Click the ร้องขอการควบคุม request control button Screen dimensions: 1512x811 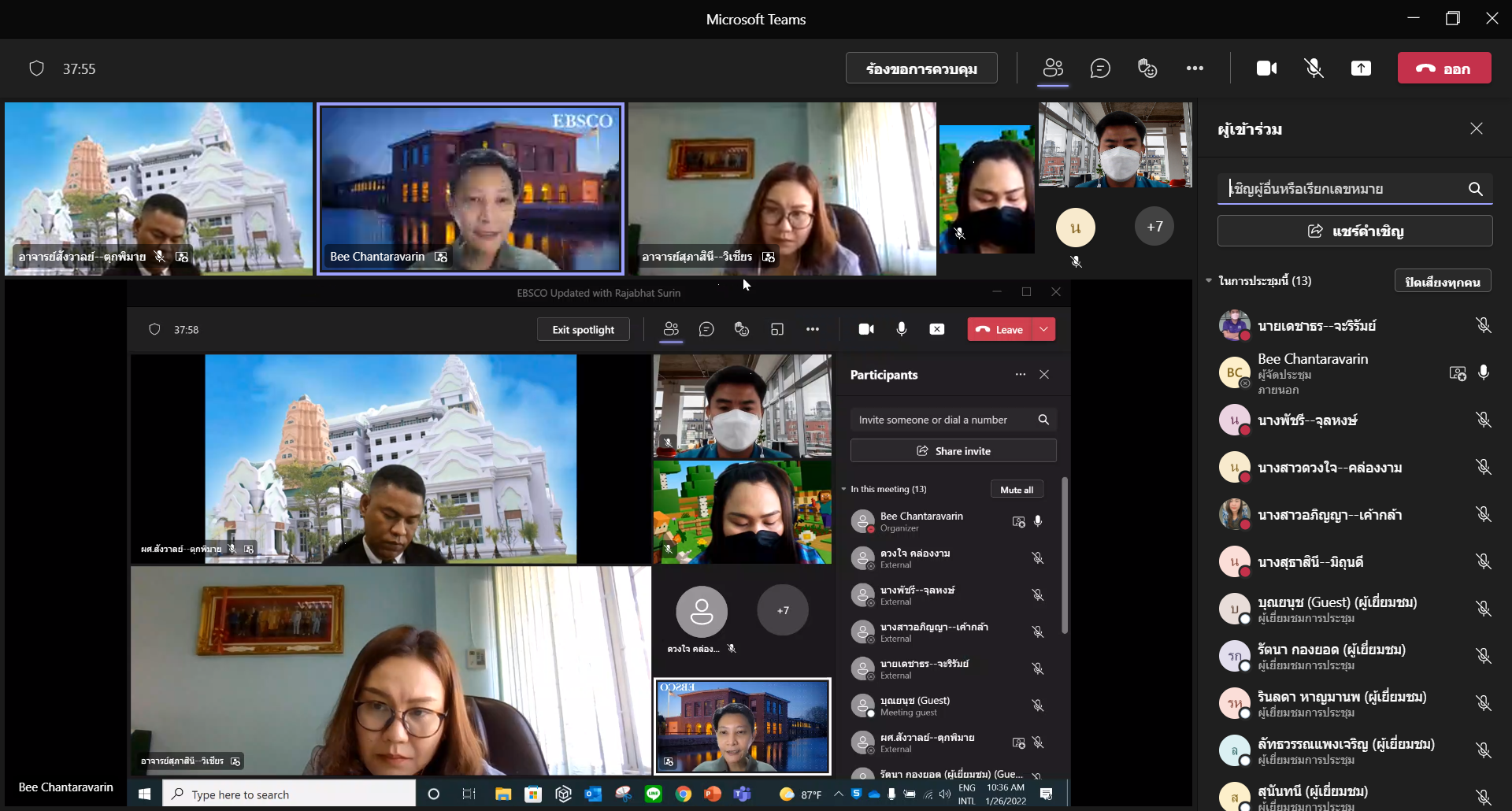coord(921,69)
